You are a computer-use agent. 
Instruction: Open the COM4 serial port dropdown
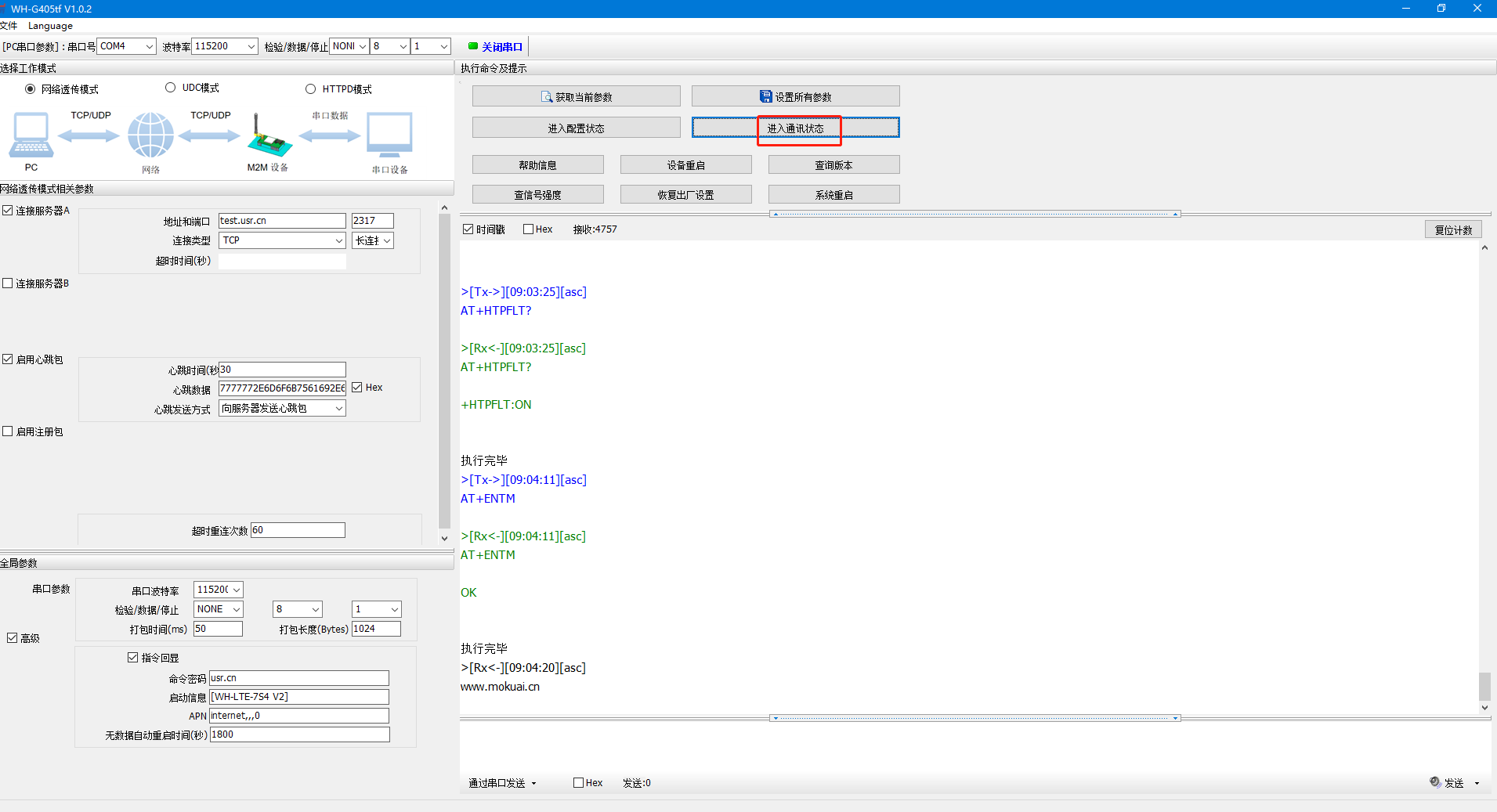149,46
